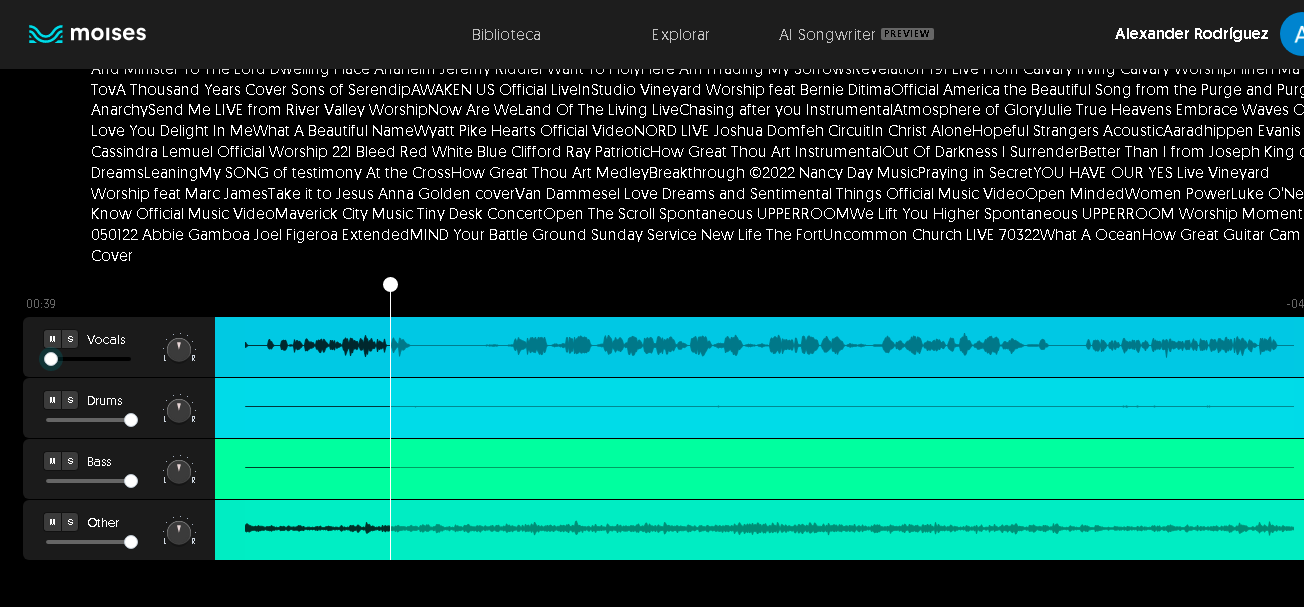
Task: Click the Bass waveform lane
Action: 759,469
